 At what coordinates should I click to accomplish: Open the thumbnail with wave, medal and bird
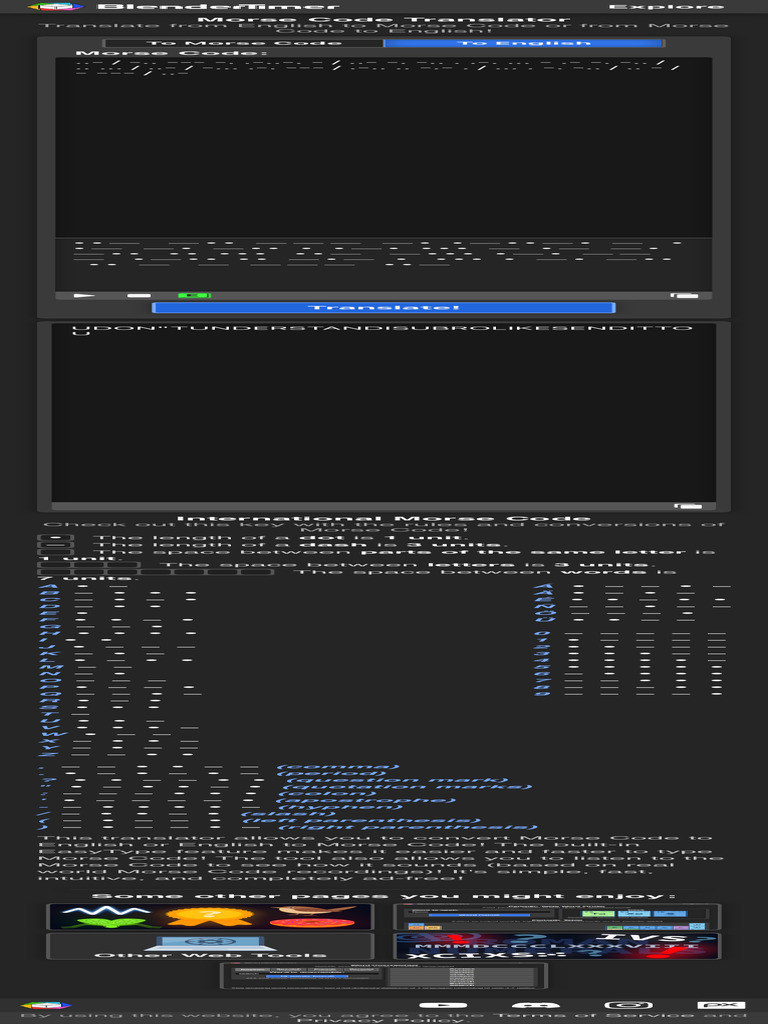(x=210, y=916)
